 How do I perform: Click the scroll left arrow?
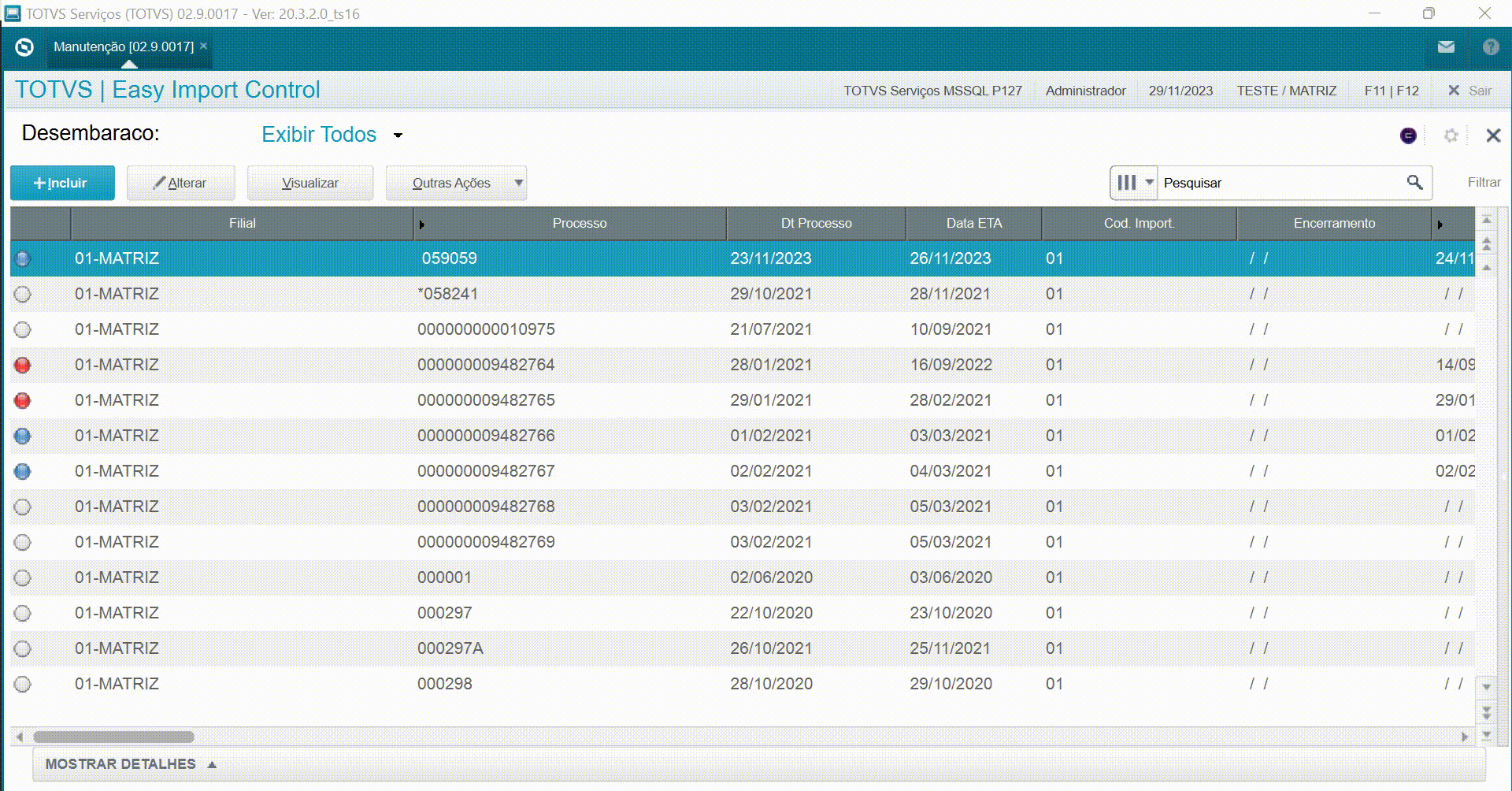pos(19,737)
